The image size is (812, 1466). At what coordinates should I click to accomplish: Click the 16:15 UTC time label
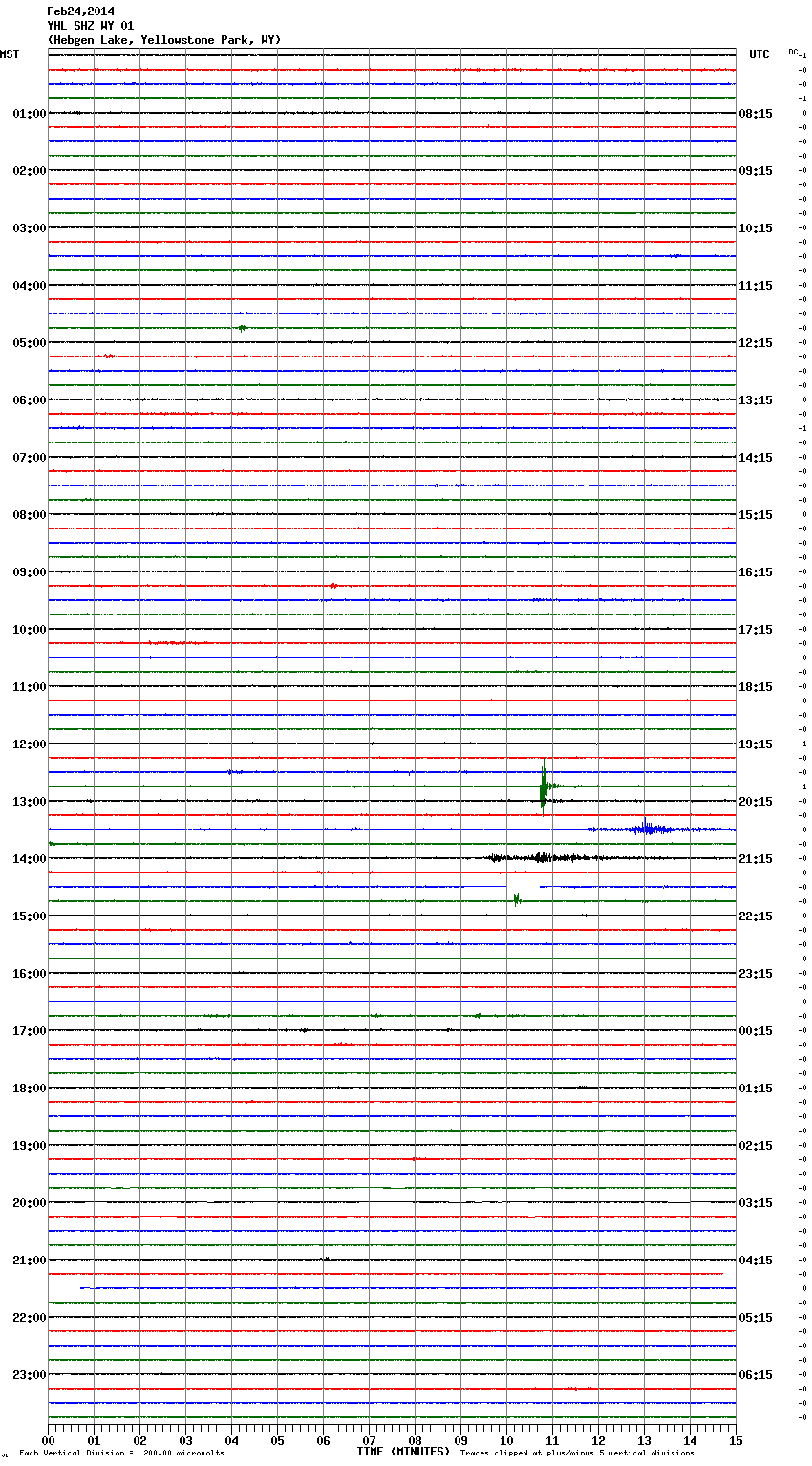tap(756, 572)
